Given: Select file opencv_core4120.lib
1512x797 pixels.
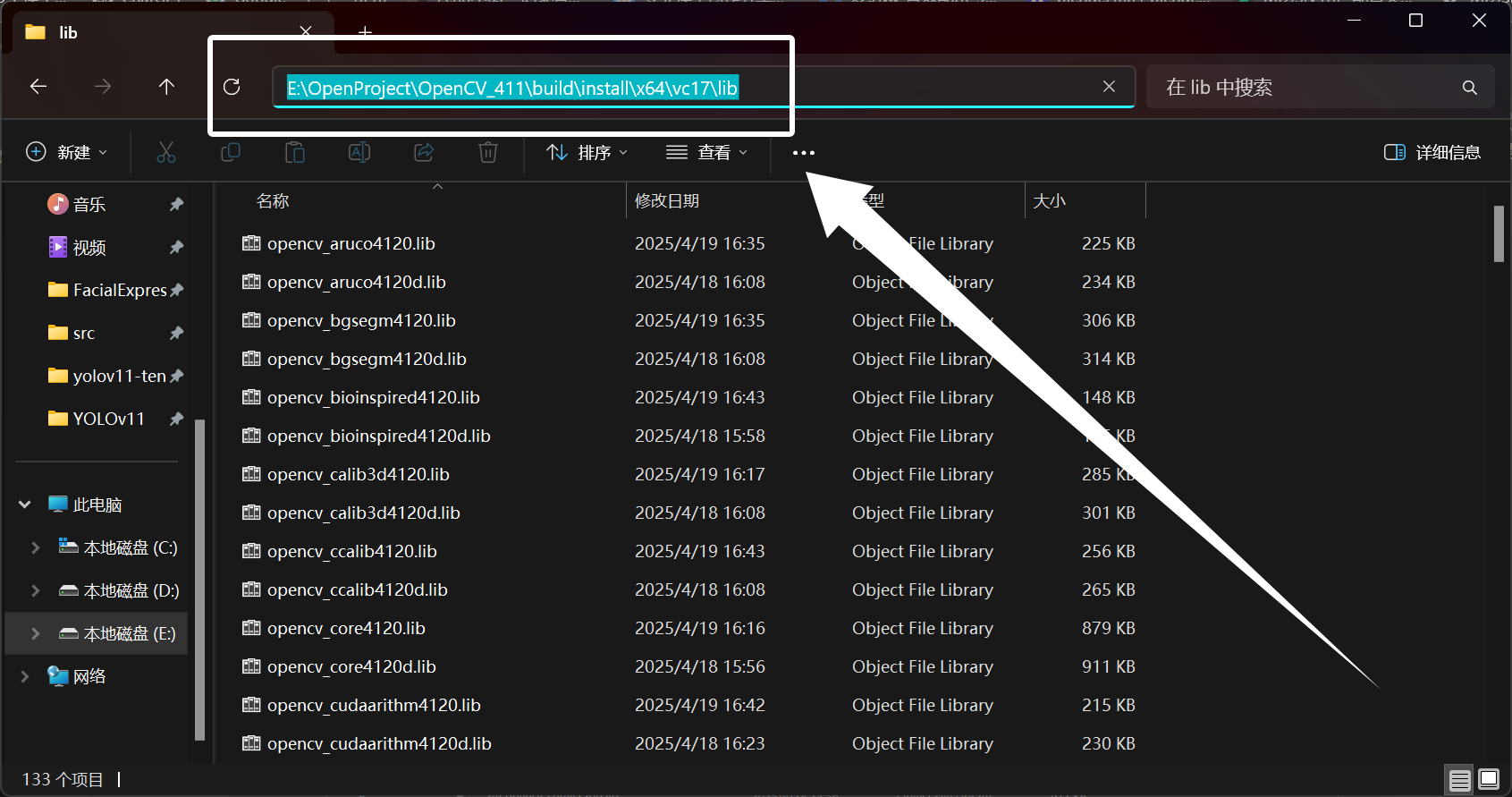Looking at the screenshot, I should coord(346,628).
